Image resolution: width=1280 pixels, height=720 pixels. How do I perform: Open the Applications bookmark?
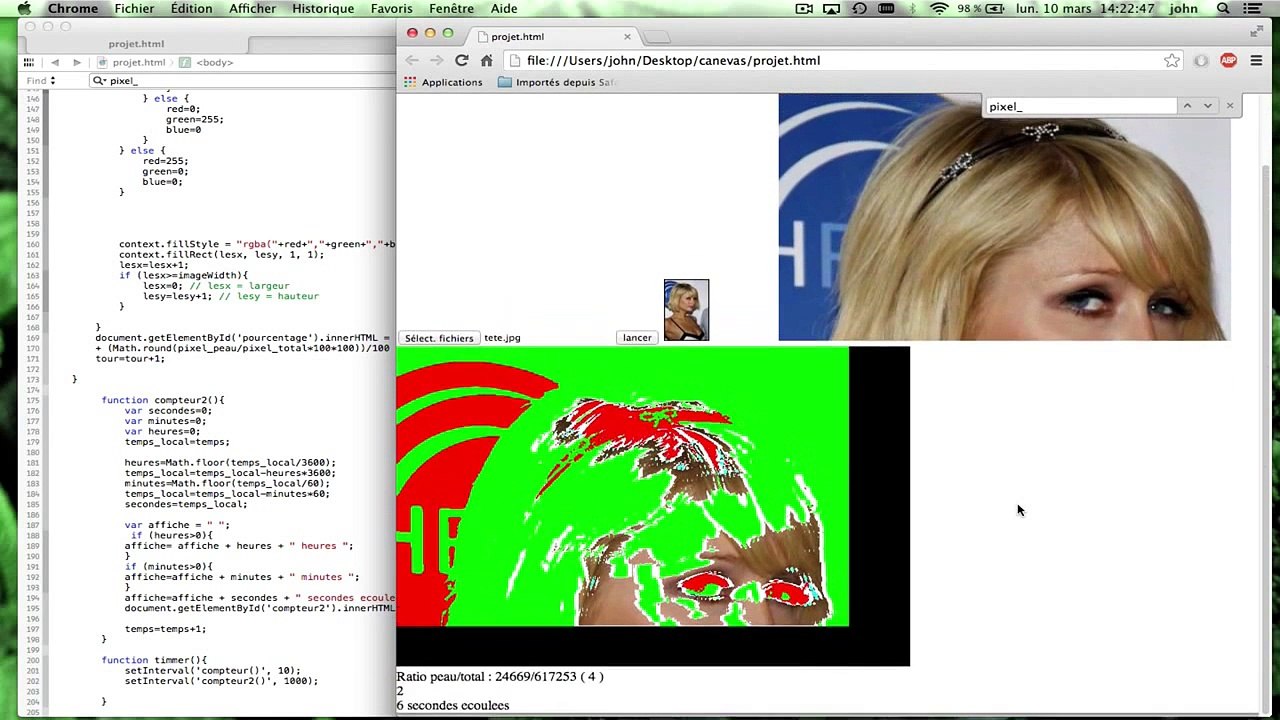pyautogui.click(x=443, y=82)
